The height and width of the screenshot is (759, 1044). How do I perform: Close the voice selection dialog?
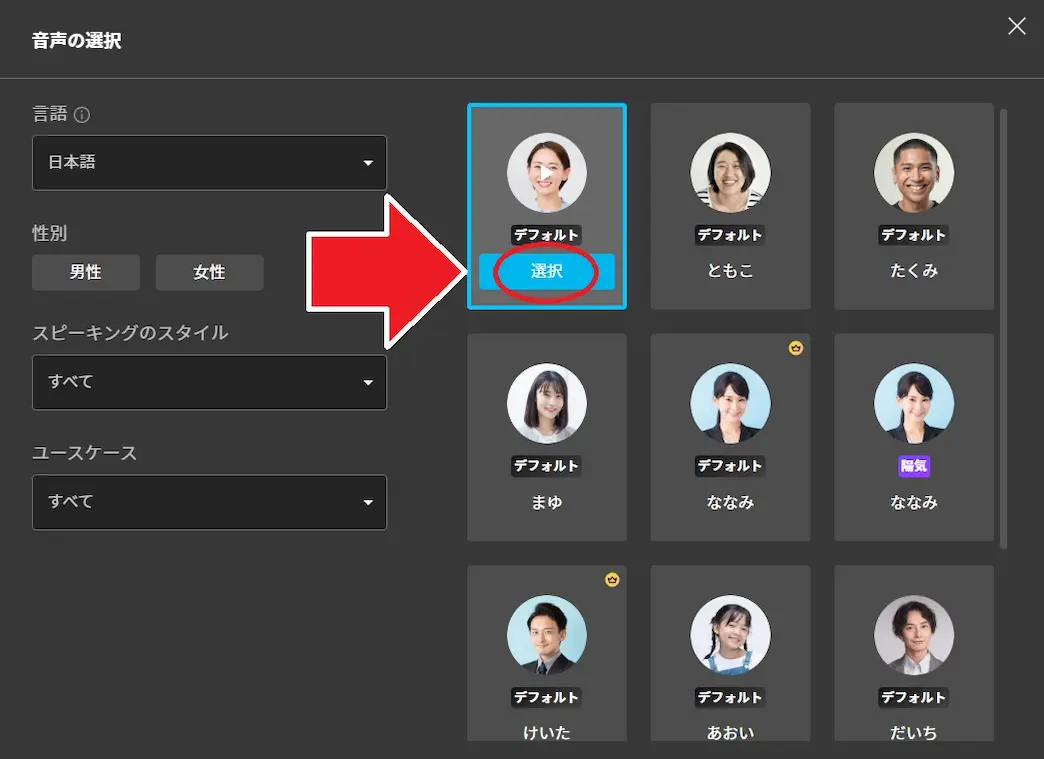click(1016, 26)
